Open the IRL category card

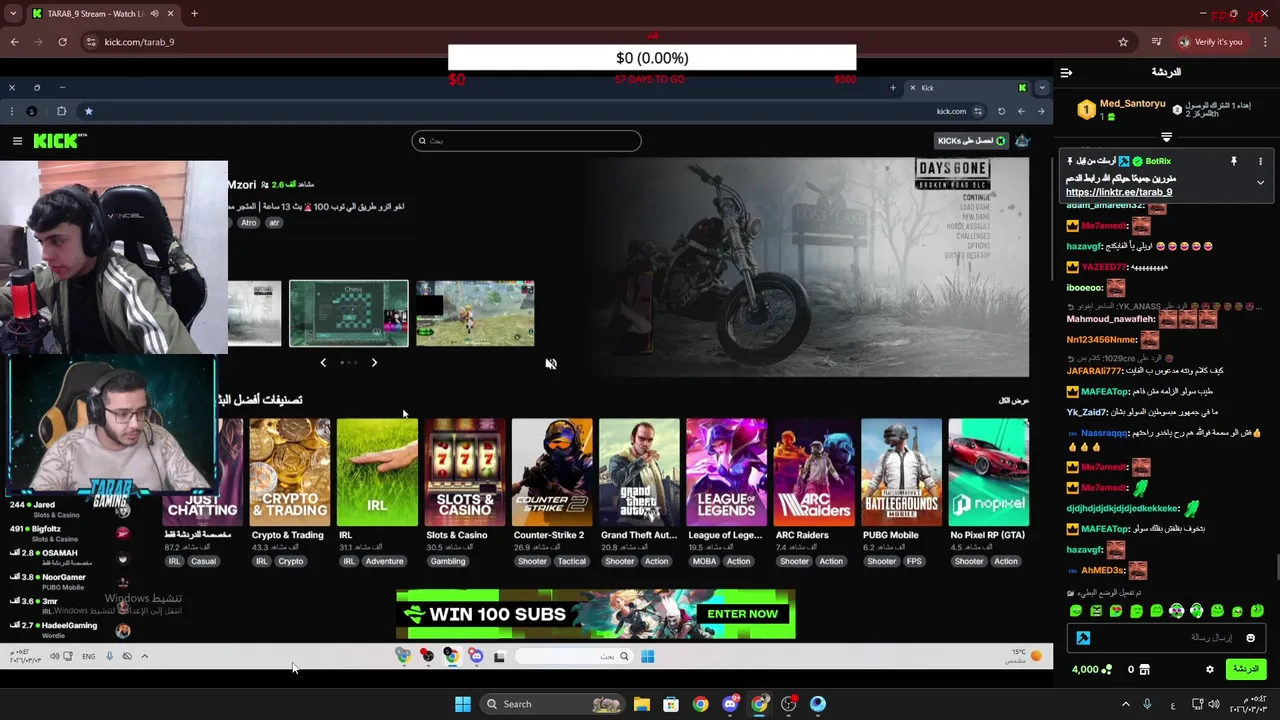[377, 472]
